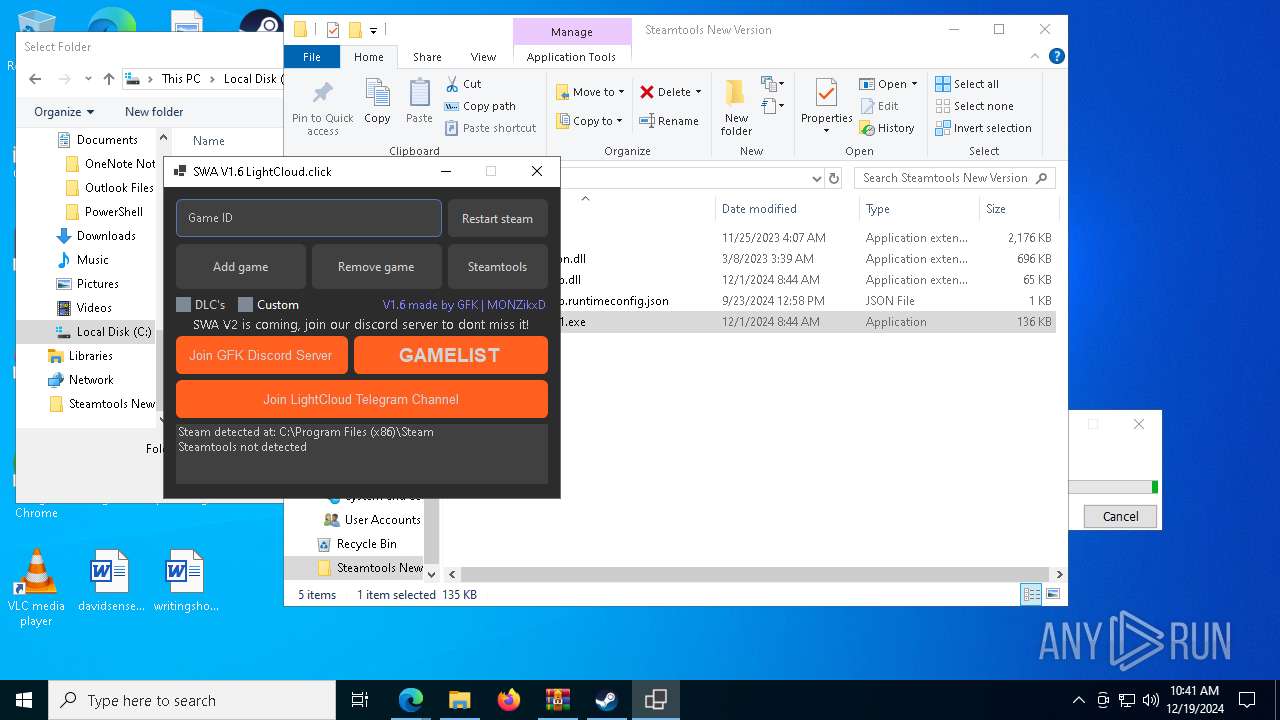Click the Restart steam button
The width and height of the screenshot is (1280, 720).
497,219
